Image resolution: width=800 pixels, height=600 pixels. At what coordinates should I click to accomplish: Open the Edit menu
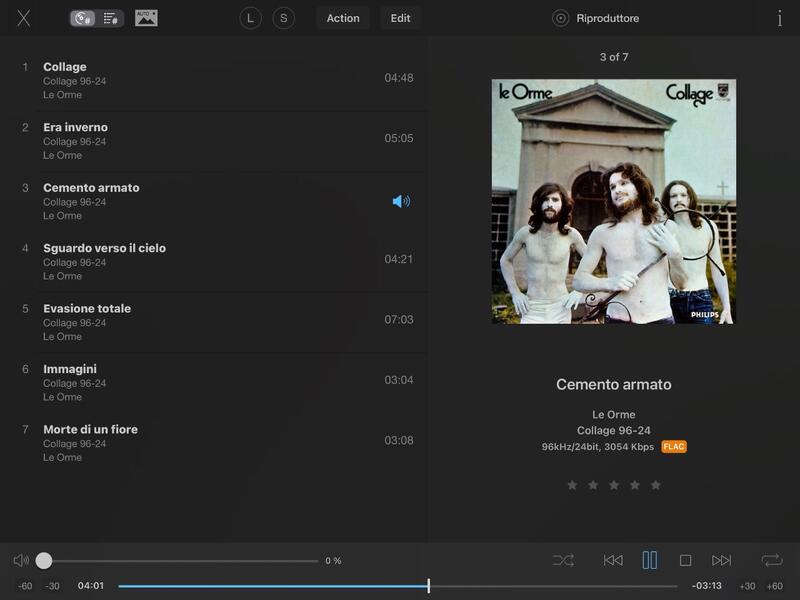400,18
